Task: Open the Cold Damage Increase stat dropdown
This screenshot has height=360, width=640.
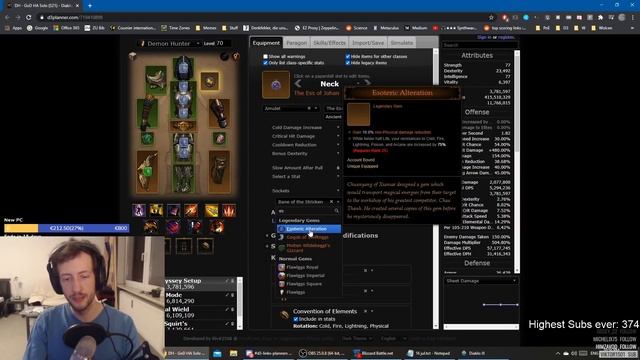Action: (x=305, y=127)
